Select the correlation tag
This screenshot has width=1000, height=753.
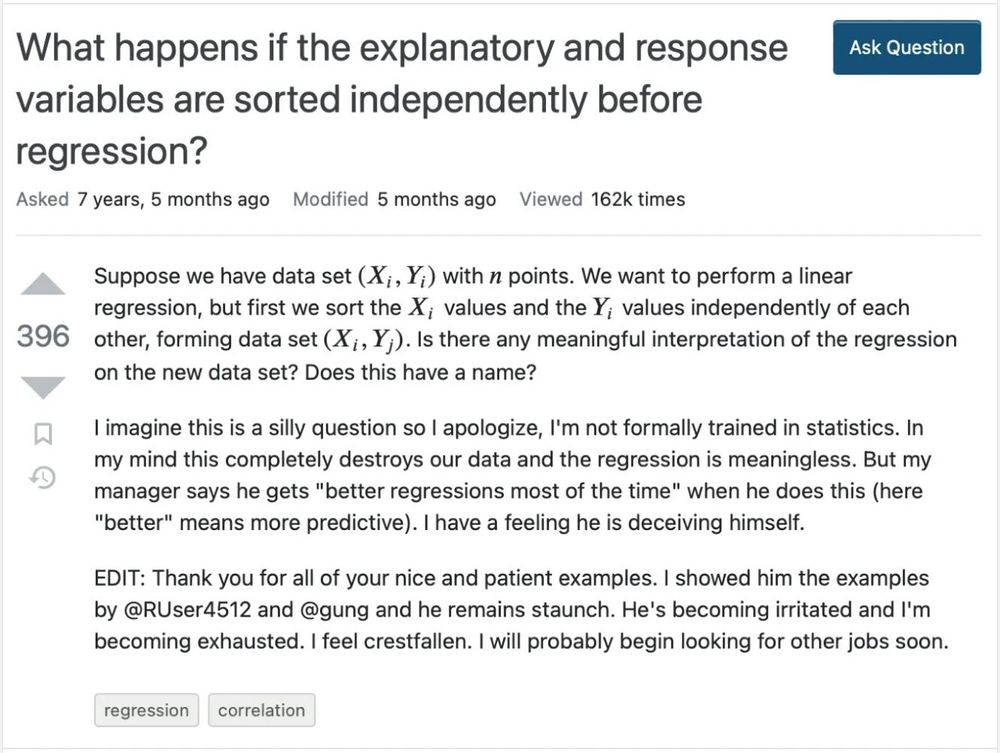pyautogui.click(x=261, y=710)
